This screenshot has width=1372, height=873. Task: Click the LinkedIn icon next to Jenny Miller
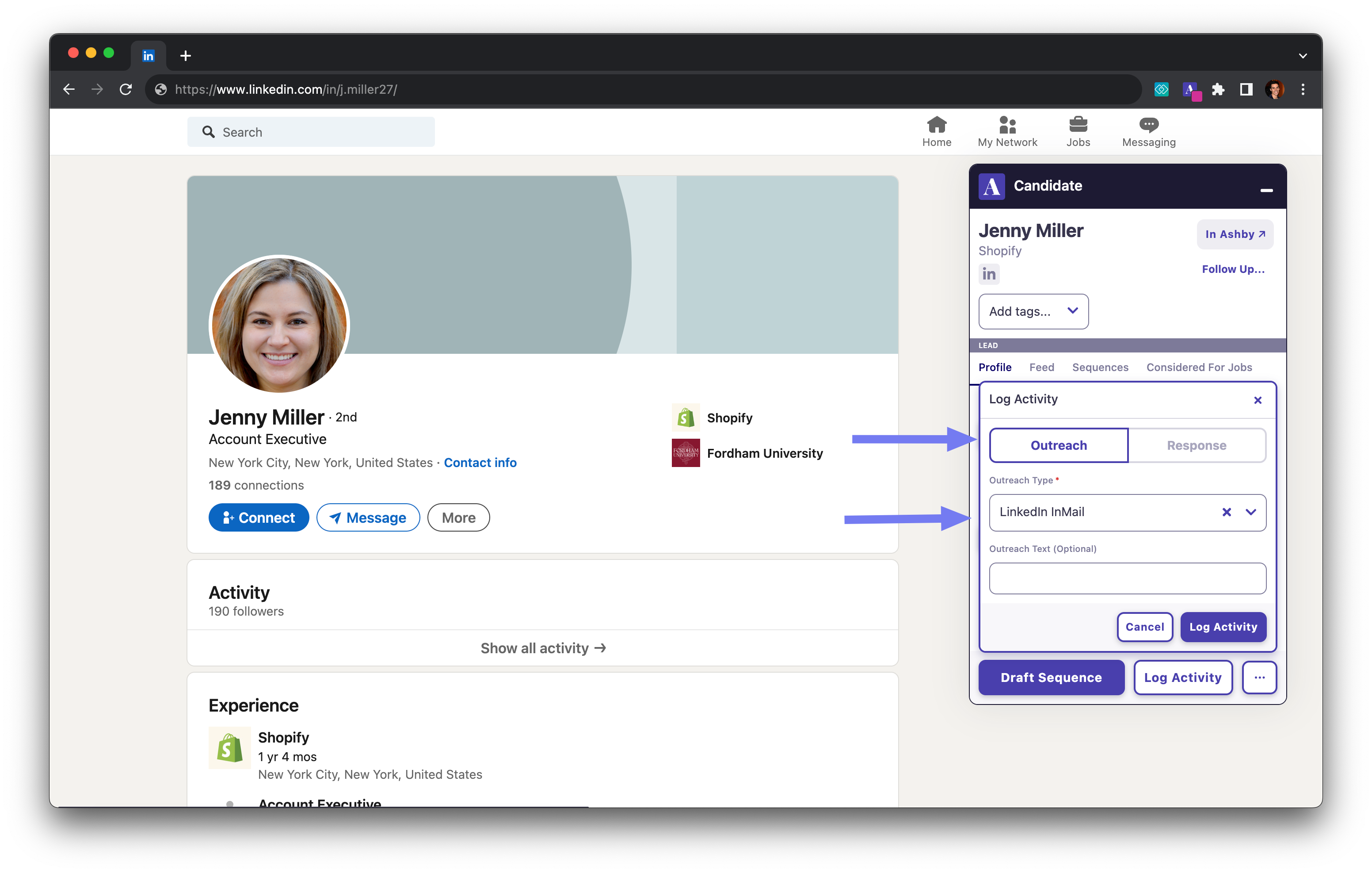pos(990,272)
